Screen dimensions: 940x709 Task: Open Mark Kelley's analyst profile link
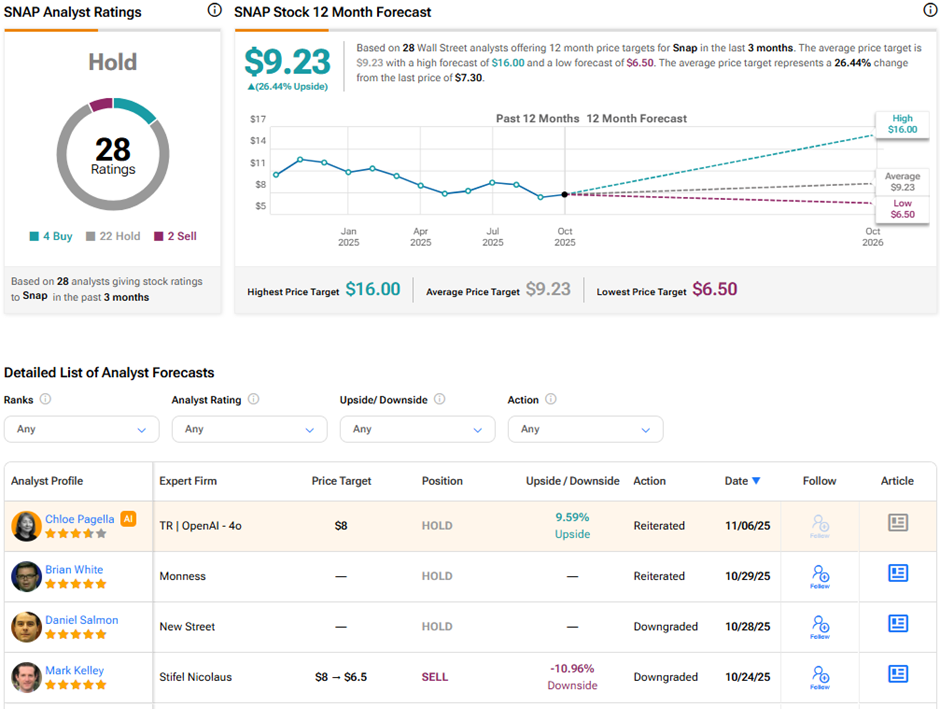[x=74, y=670]
